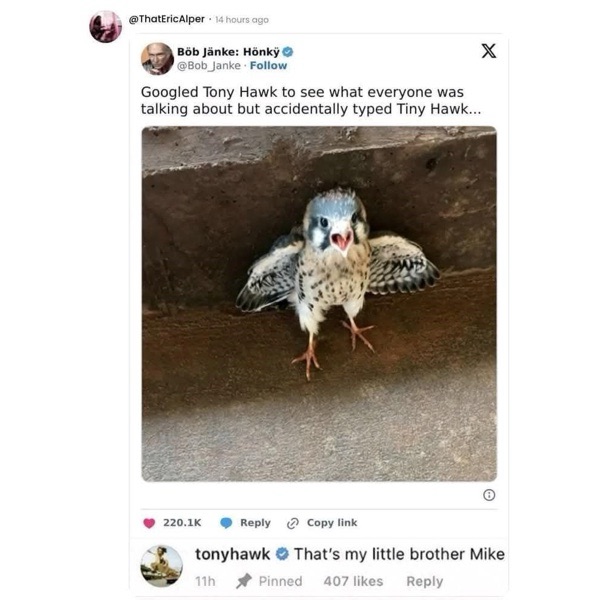This screenshot has height=600, width=600.
Task: Click tonyhawk's blue verified badge
Action: point(282,554)
